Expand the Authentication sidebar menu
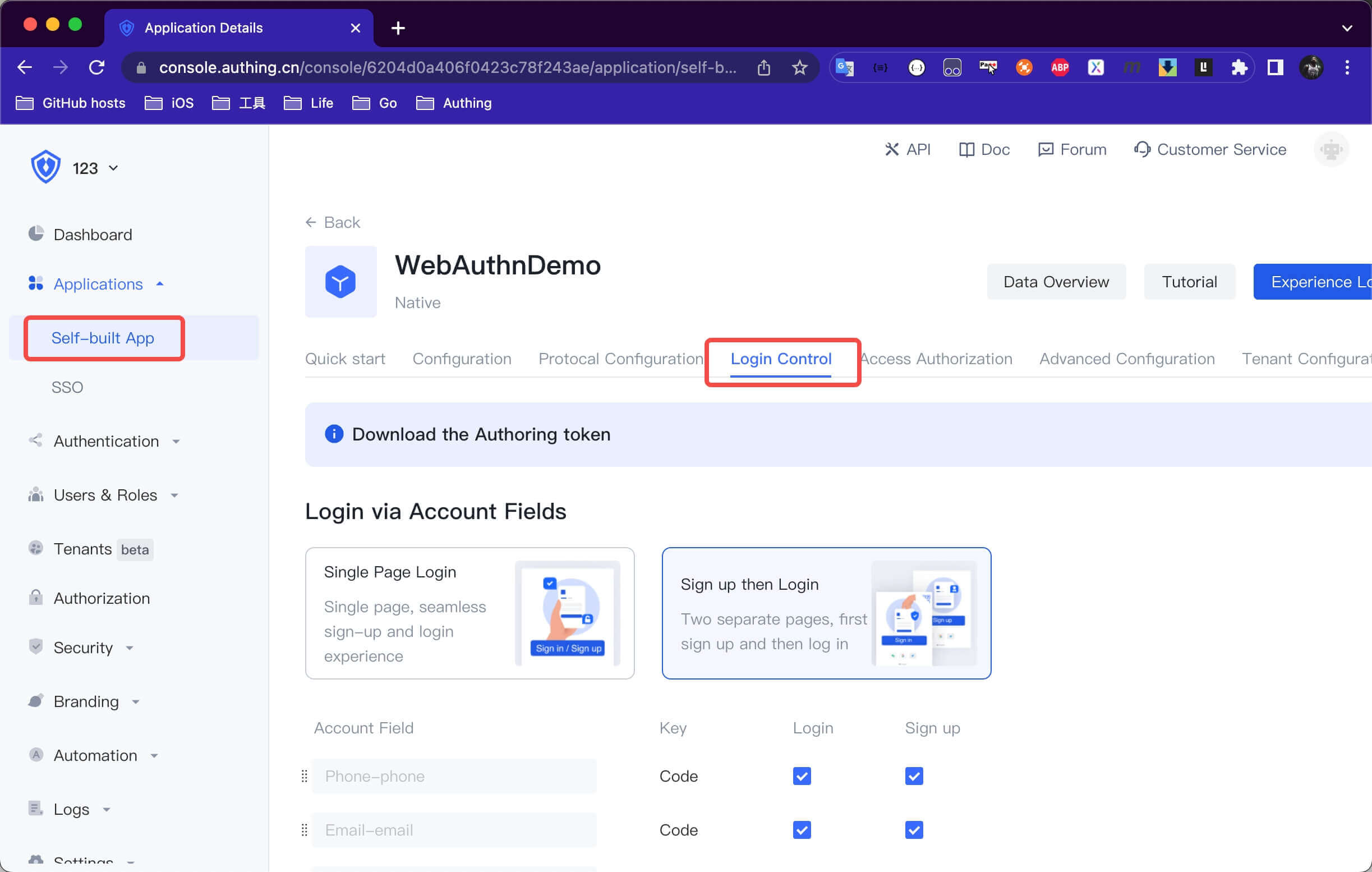Viewport: 1372px width, 872px height. [106, 441]
